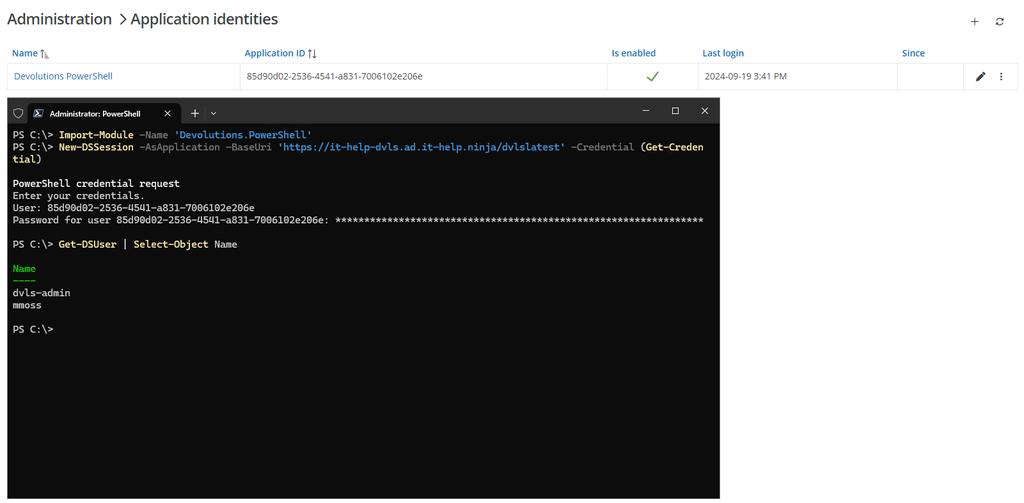Select the Administrator: PowerShell tab
The image size is (1024, 503).
(95, 113)
